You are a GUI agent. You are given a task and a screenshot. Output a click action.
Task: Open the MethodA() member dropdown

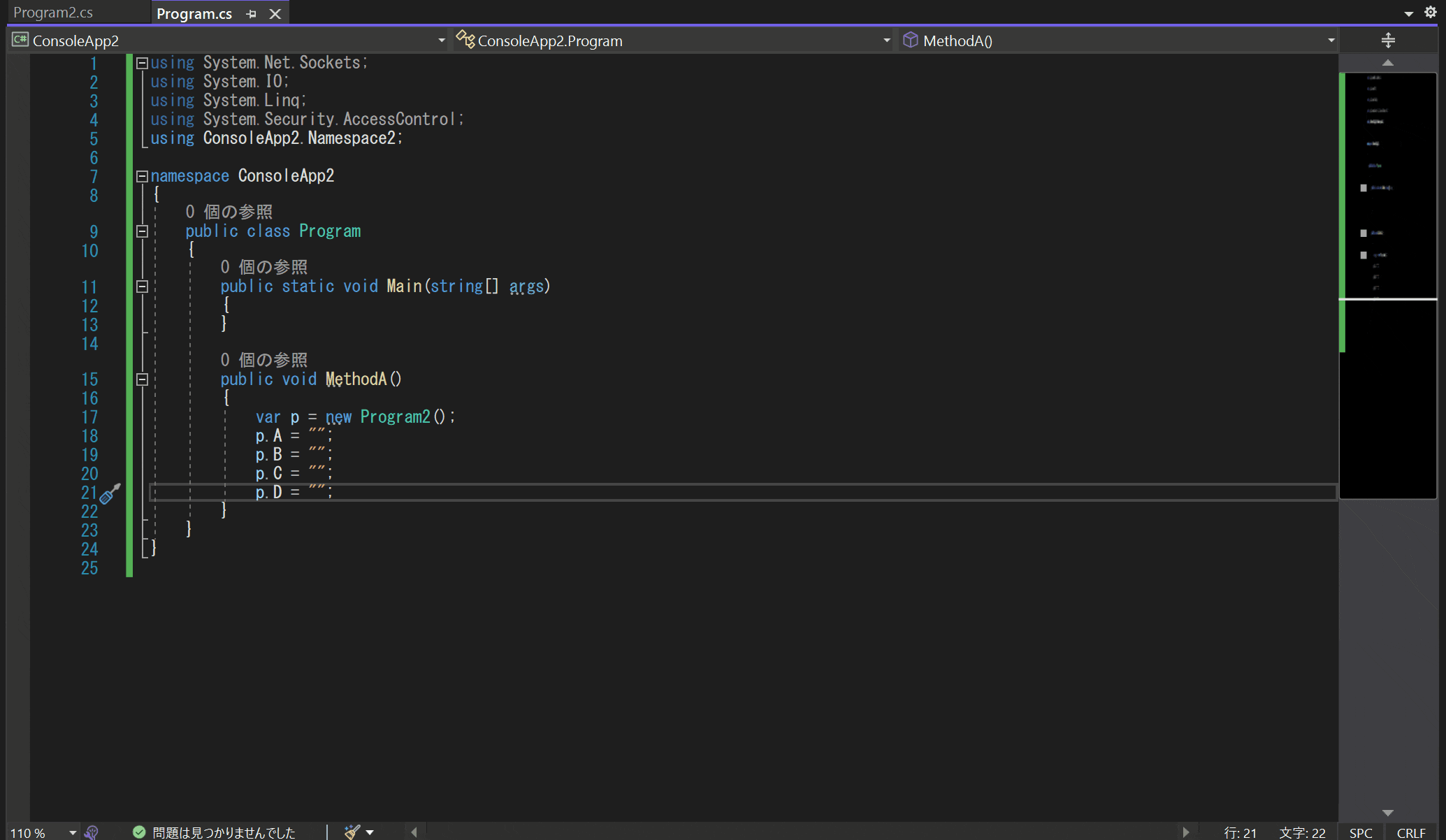[1331, 41]
